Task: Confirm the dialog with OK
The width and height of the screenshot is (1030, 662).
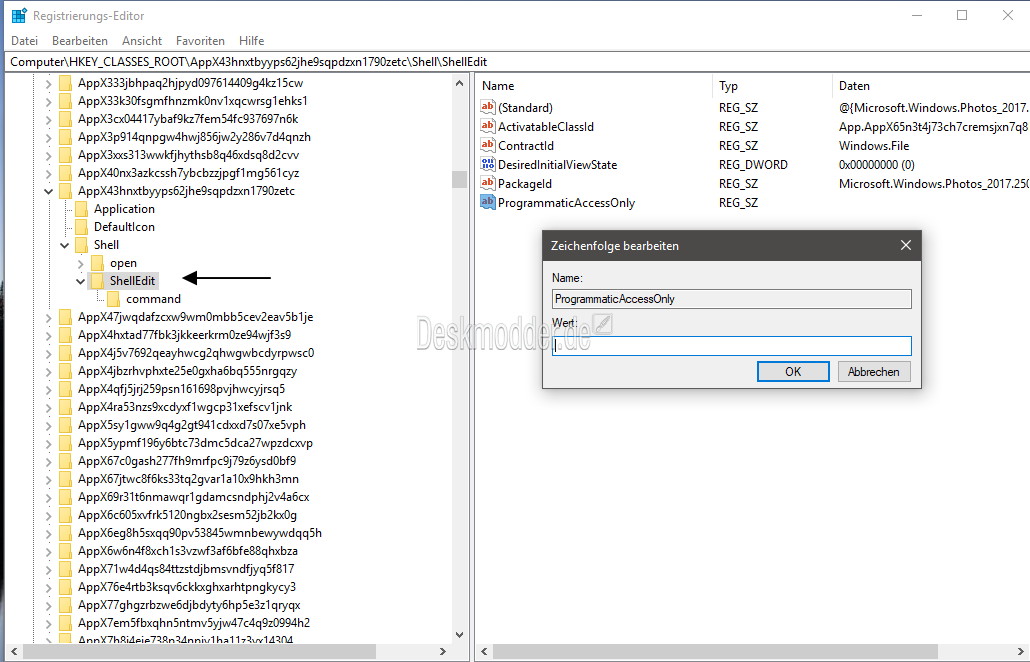Action: click(x=793, y=371)
